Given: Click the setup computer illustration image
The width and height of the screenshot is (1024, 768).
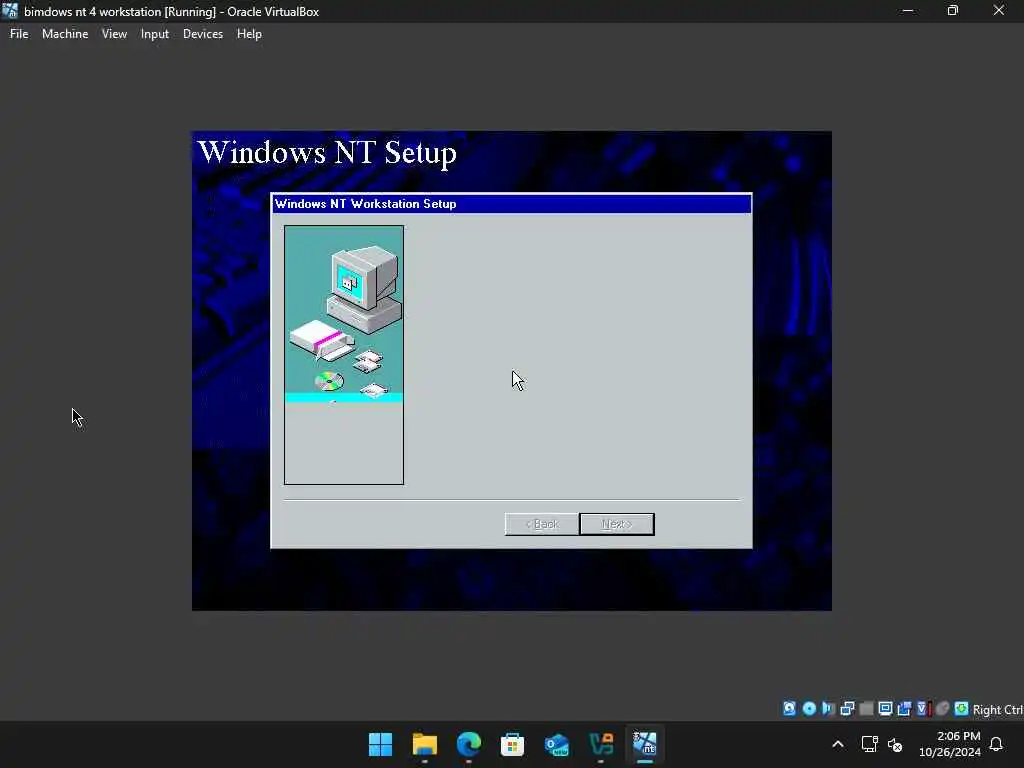Looking at the screenshot, I should 344,355.
